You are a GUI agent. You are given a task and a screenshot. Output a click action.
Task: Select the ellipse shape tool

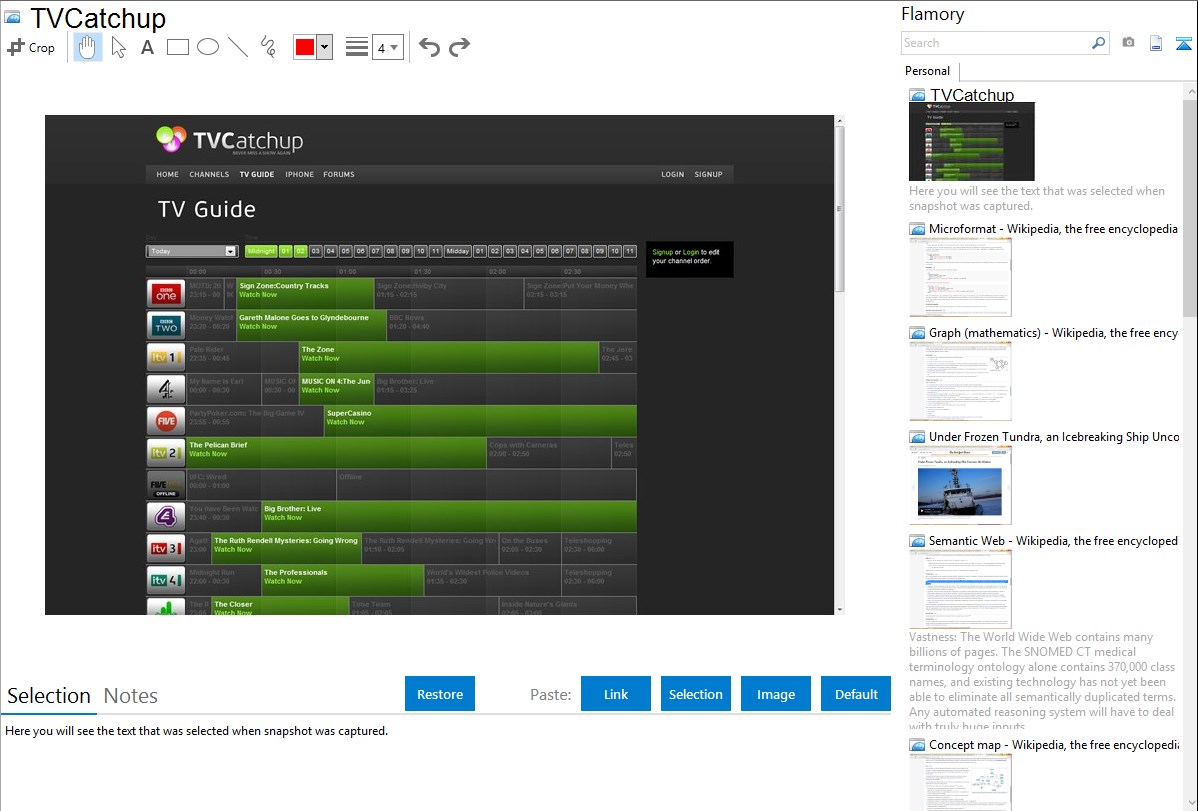(x=208, y=47)
